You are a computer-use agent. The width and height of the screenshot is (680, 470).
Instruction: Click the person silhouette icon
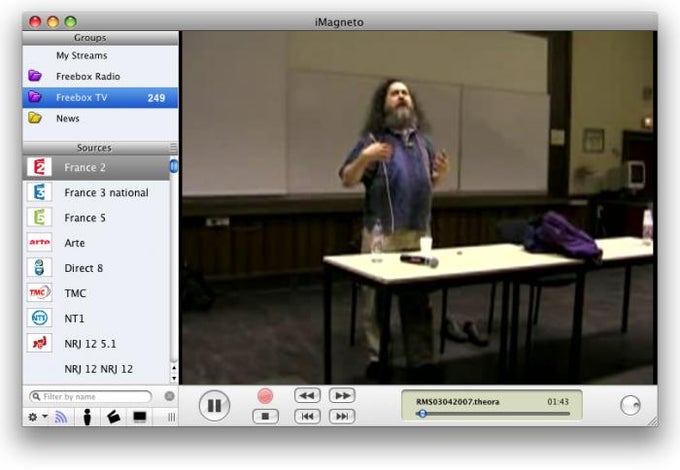[x=87, y=417]
